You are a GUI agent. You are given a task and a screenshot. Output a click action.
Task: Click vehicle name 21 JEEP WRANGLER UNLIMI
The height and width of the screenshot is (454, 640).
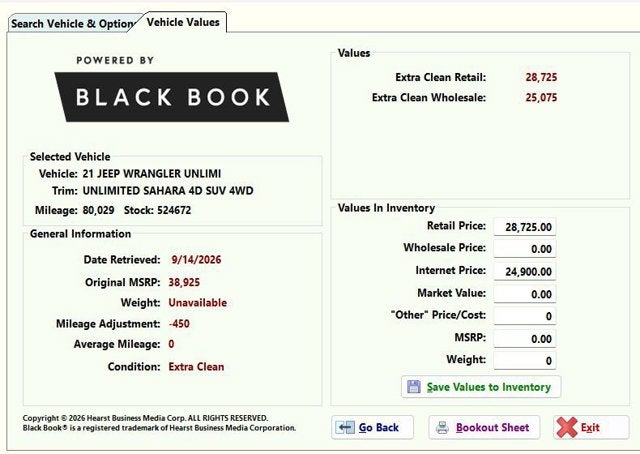pyautogui.click(x=152, y=174)
